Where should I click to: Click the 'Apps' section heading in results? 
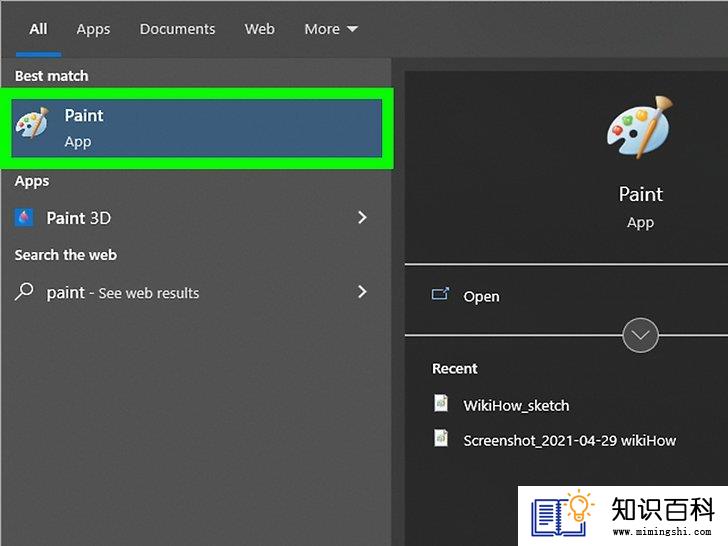(32, 181)
